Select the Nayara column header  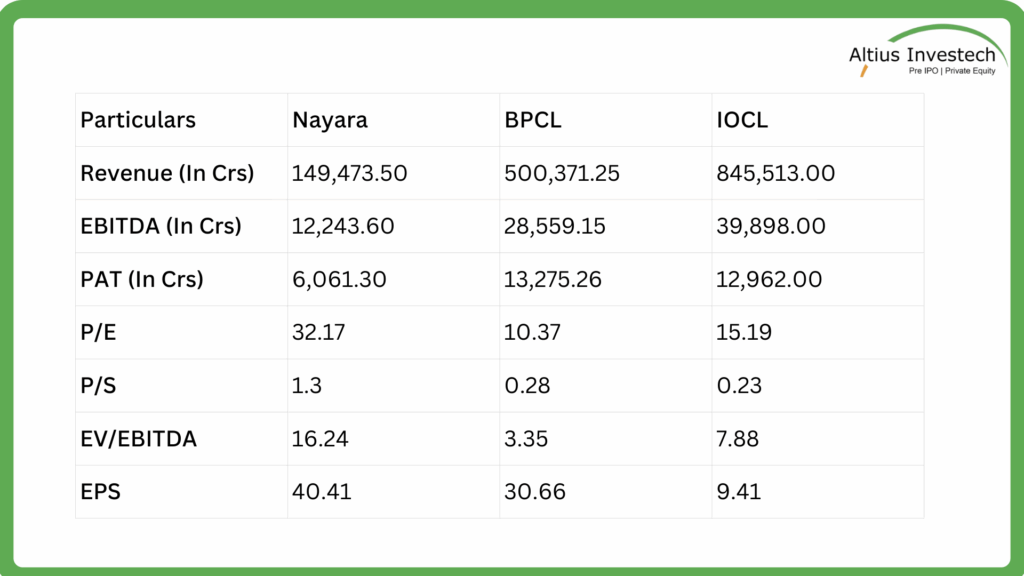(x=330, y=120)
